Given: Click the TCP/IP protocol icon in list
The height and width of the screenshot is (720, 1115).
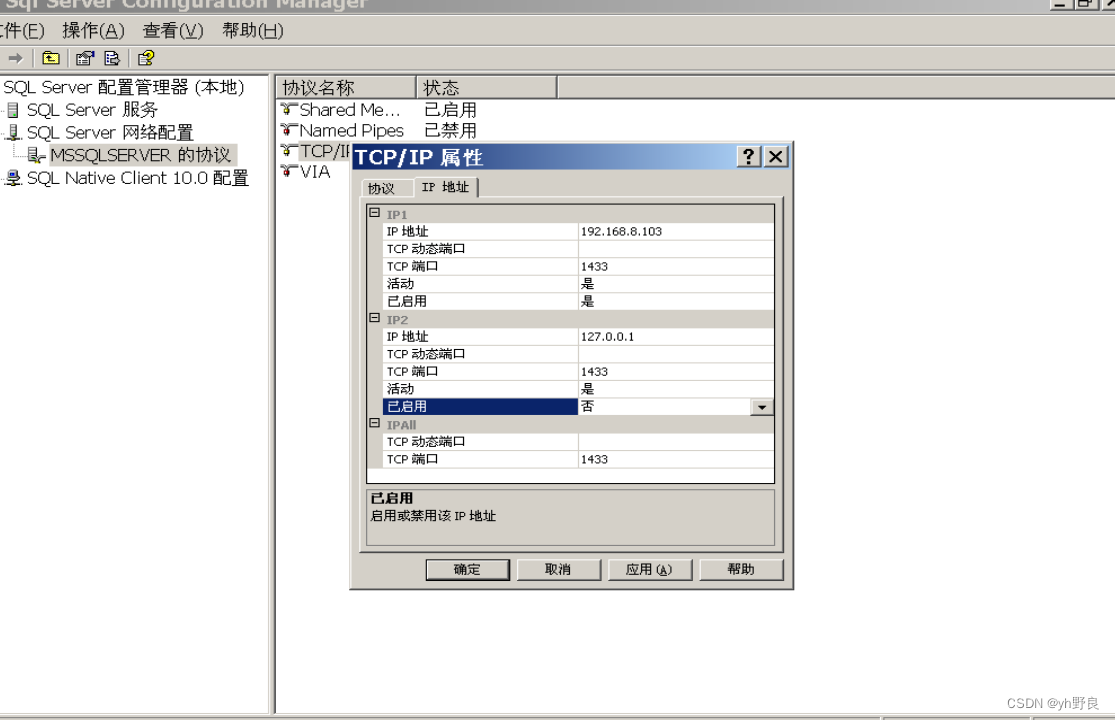Looking at the screenshot, I should (x=289, y=151).
